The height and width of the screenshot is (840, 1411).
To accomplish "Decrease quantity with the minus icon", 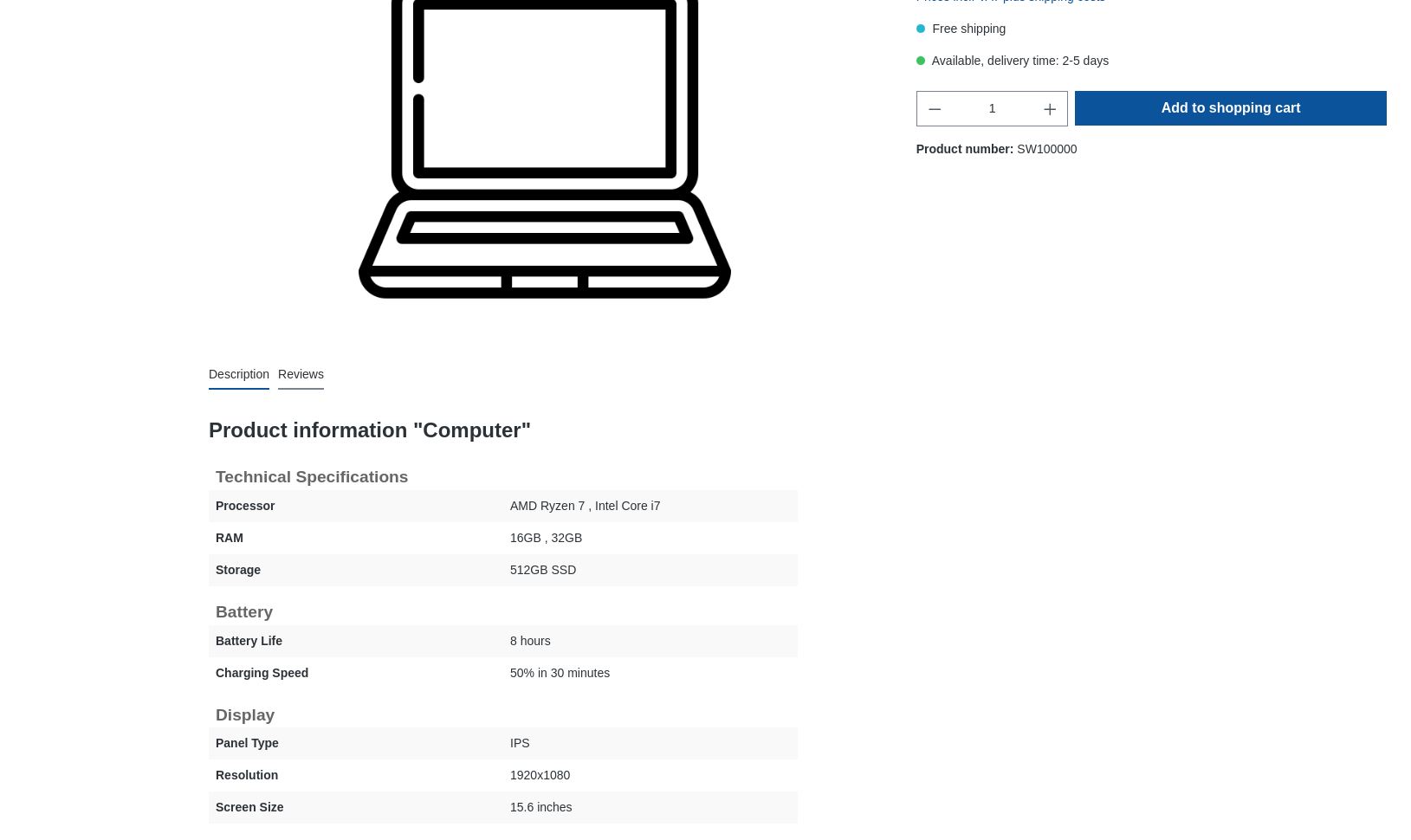I will pyautogui.click(x=934, y=109).
